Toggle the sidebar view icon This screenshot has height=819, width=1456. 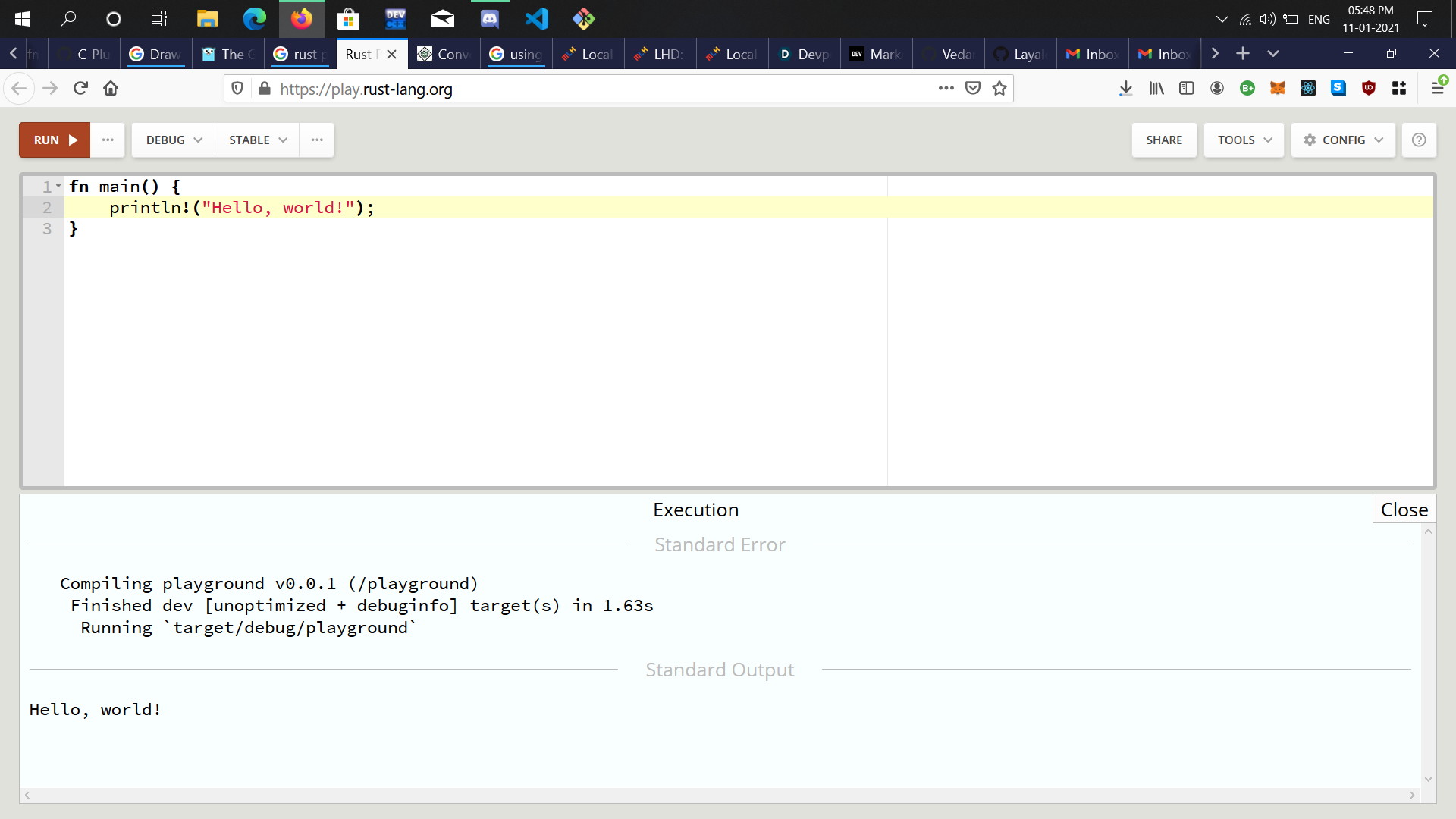tap(1187, 89)
